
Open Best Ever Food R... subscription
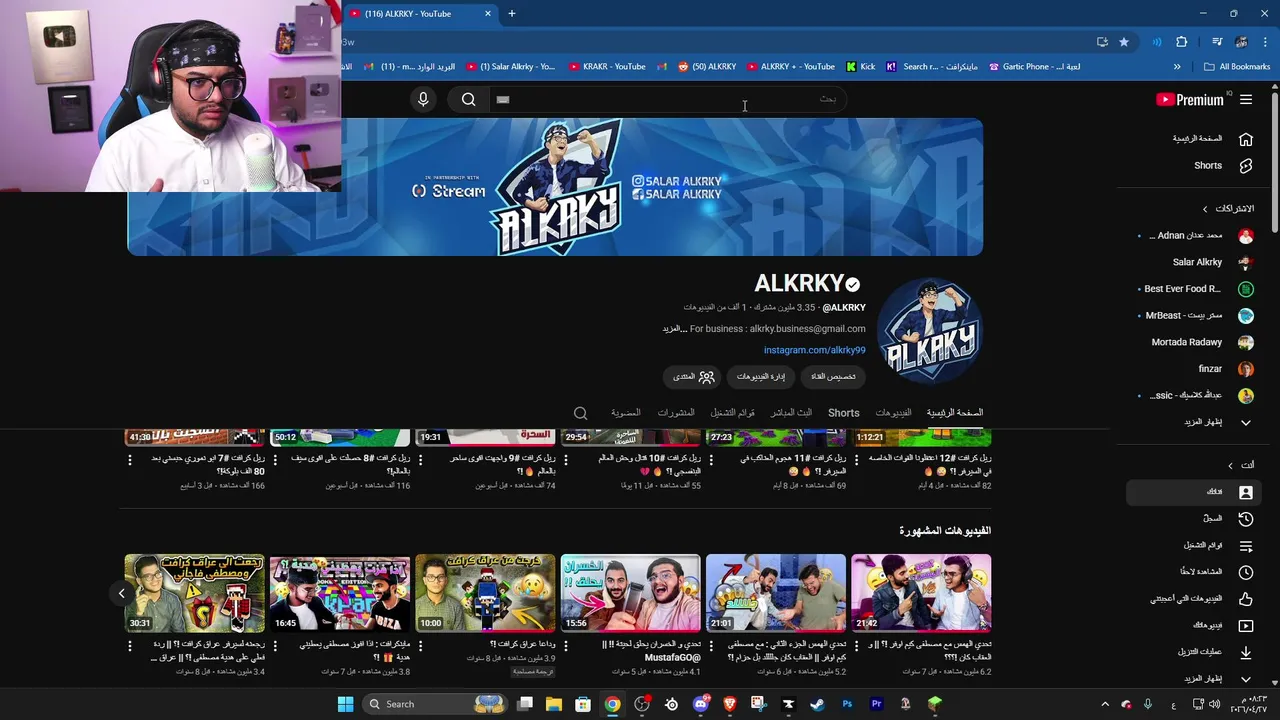coord(1194,289)
